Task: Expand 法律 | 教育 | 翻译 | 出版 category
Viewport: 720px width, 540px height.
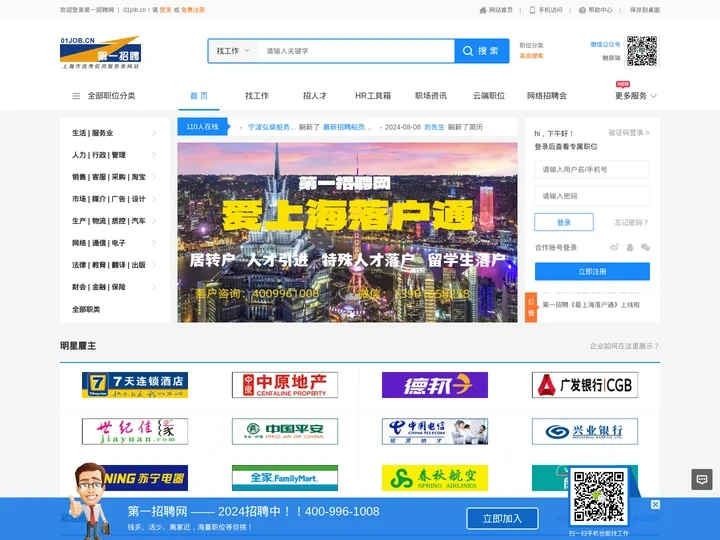Action: (x=114, y=265)
